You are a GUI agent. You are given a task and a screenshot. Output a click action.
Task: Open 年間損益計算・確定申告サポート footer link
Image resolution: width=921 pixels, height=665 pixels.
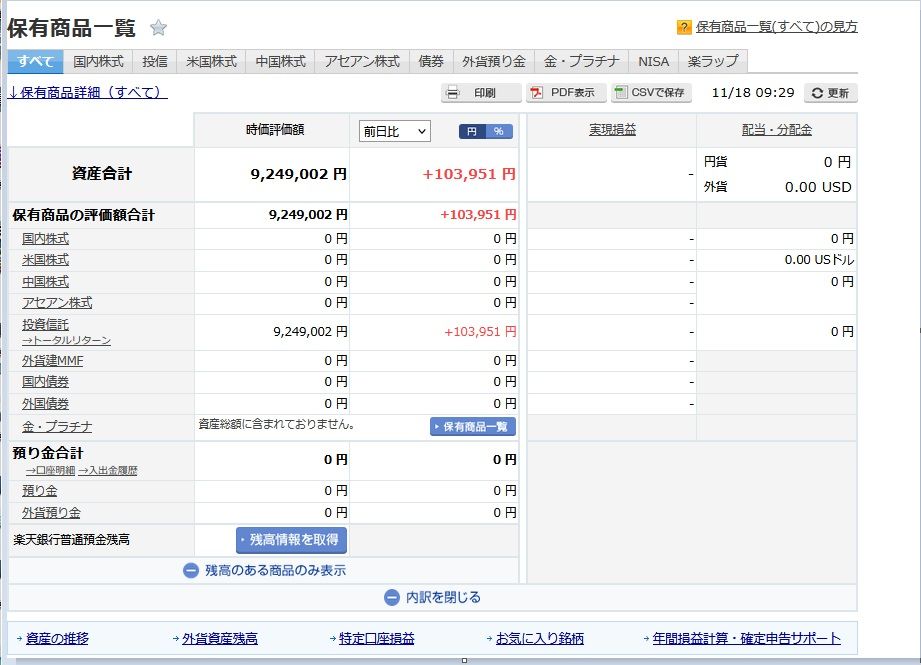coord(747,639)
